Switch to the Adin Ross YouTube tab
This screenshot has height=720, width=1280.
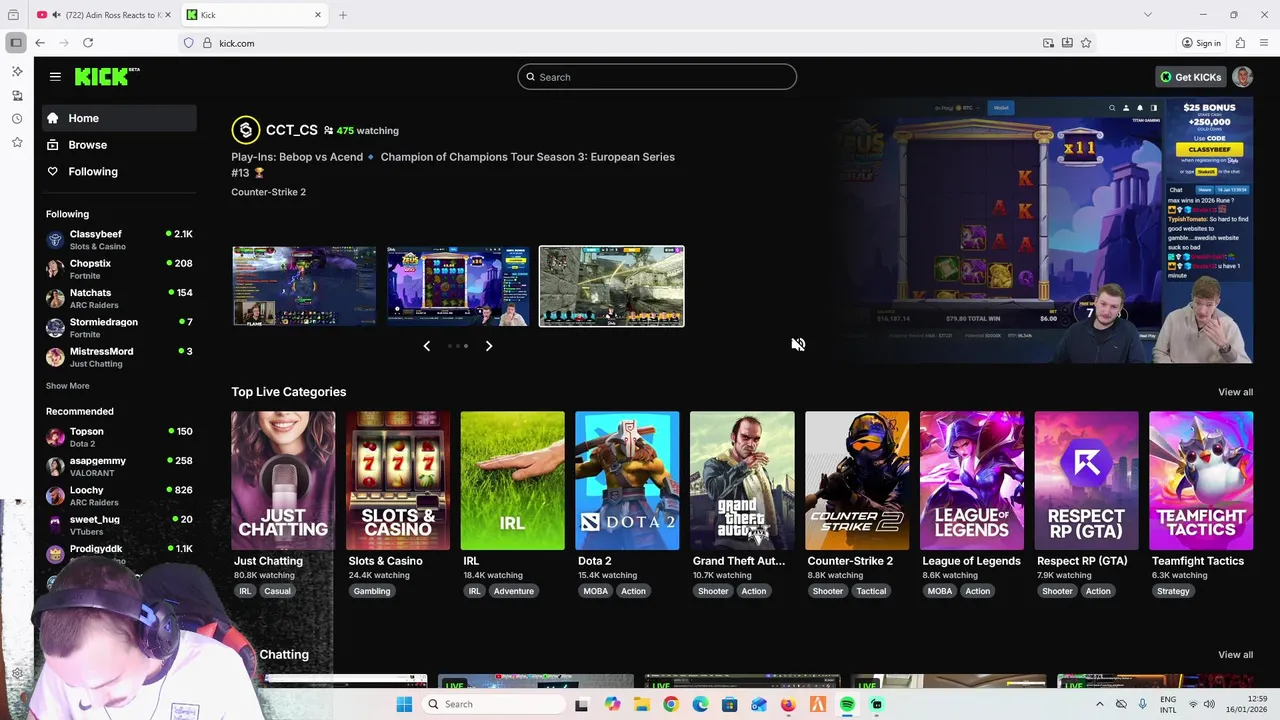(105, 15)
